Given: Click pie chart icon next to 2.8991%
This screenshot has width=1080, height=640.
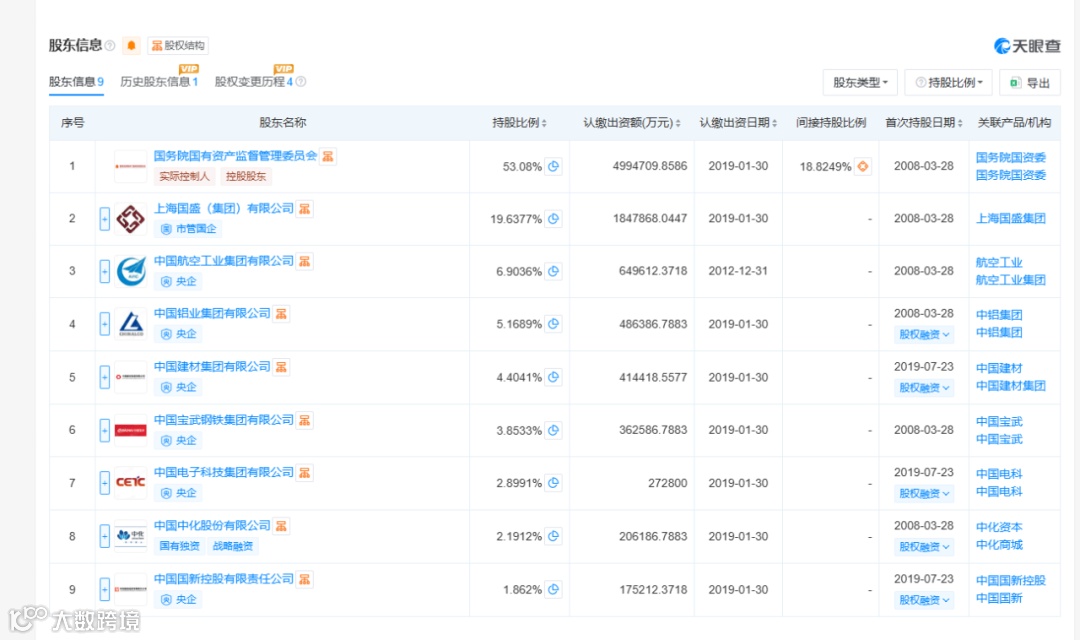Looking at the screenshot, I should [x=553, y=483].
